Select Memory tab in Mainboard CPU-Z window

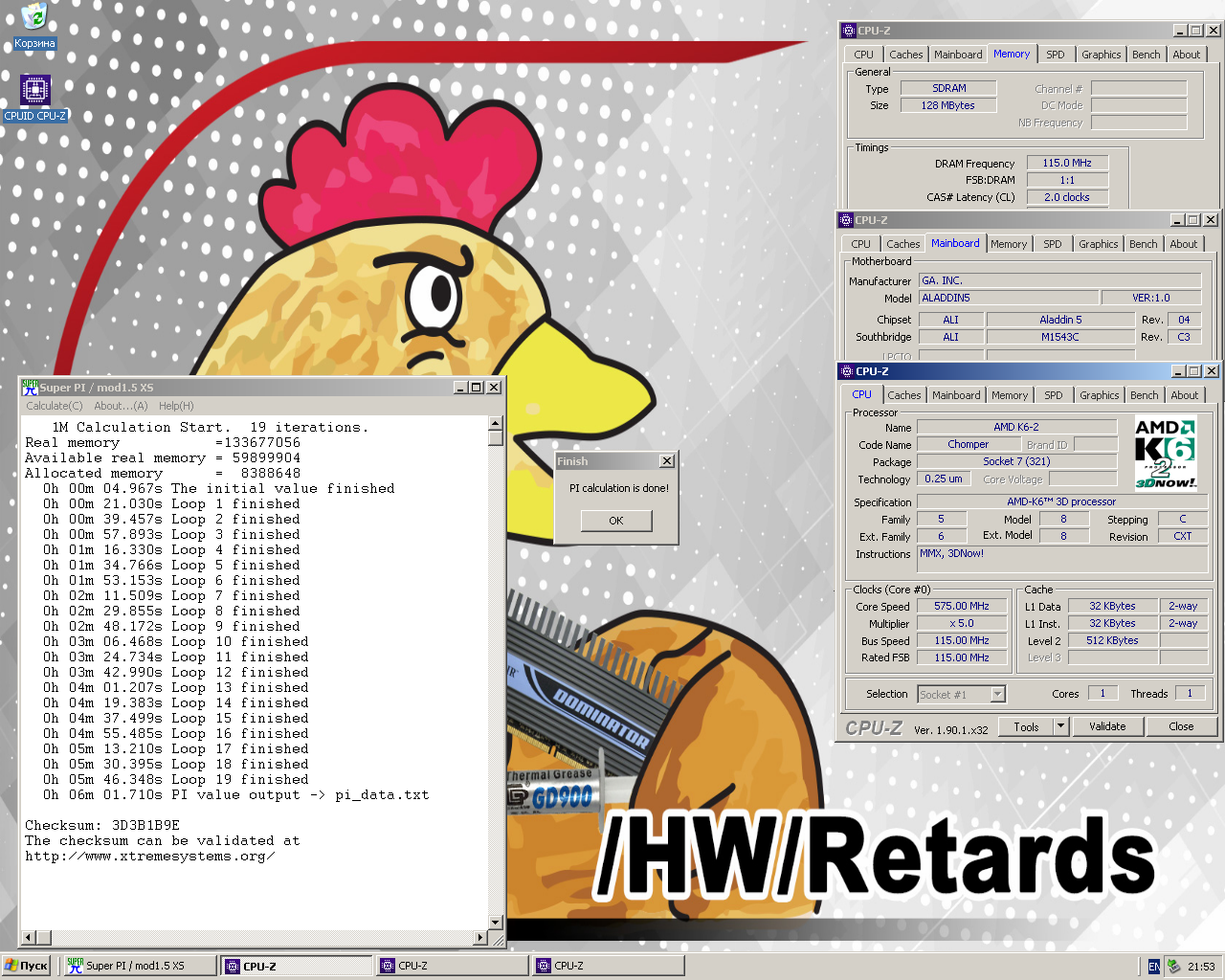click(1009, 244)
